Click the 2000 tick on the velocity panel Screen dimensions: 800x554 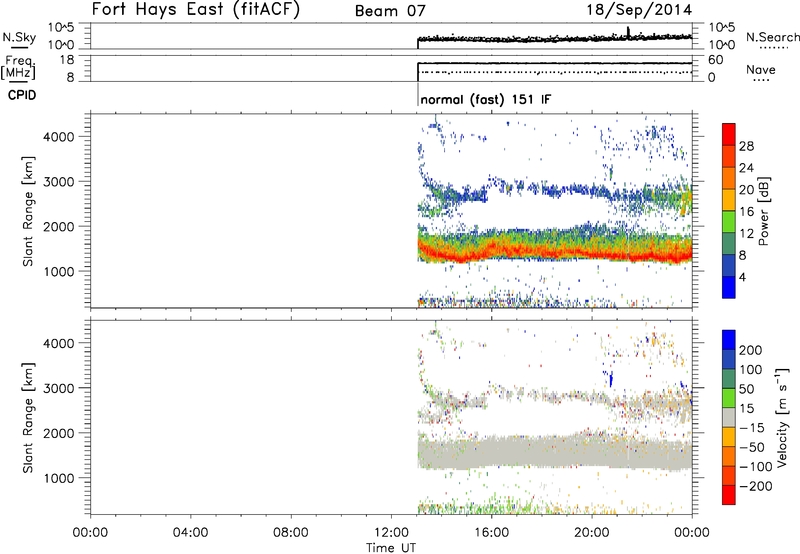59,433
